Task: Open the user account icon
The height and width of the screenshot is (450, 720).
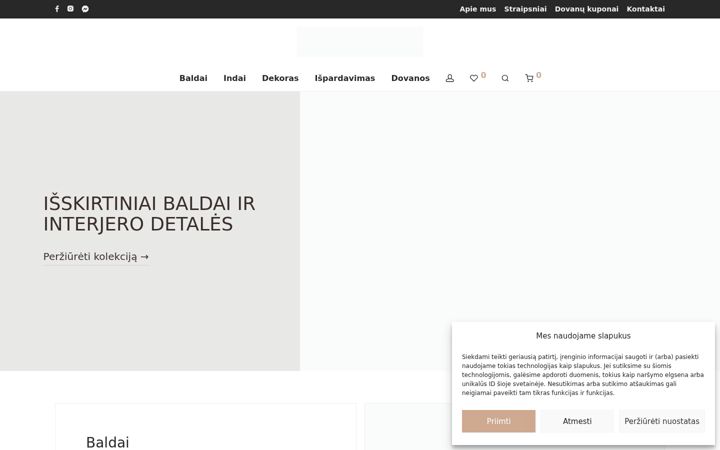Action: click(x=450, y=79)
